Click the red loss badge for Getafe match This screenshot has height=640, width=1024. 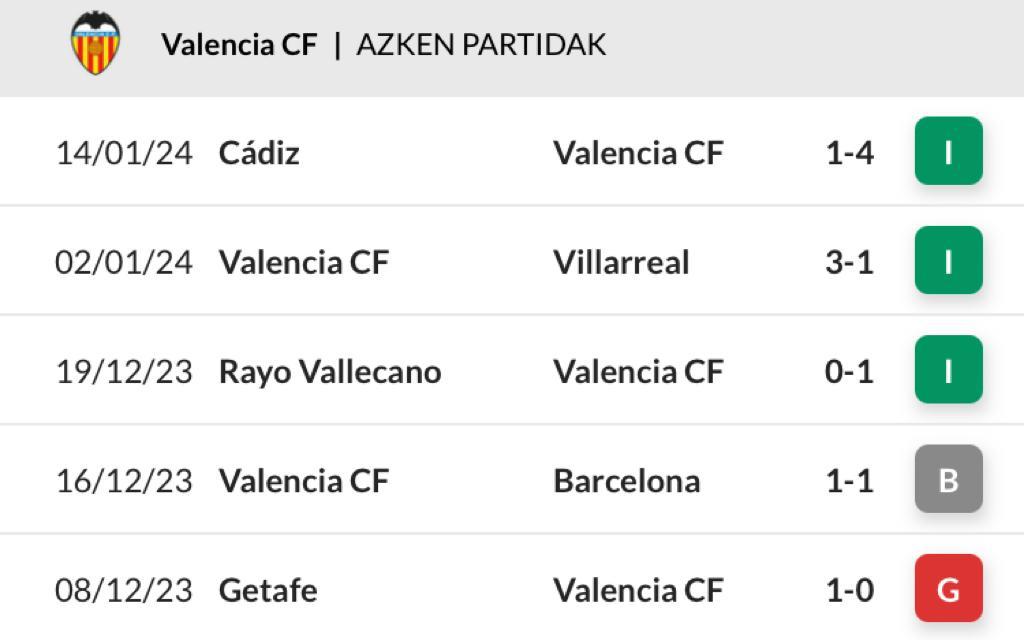point(948,589)
